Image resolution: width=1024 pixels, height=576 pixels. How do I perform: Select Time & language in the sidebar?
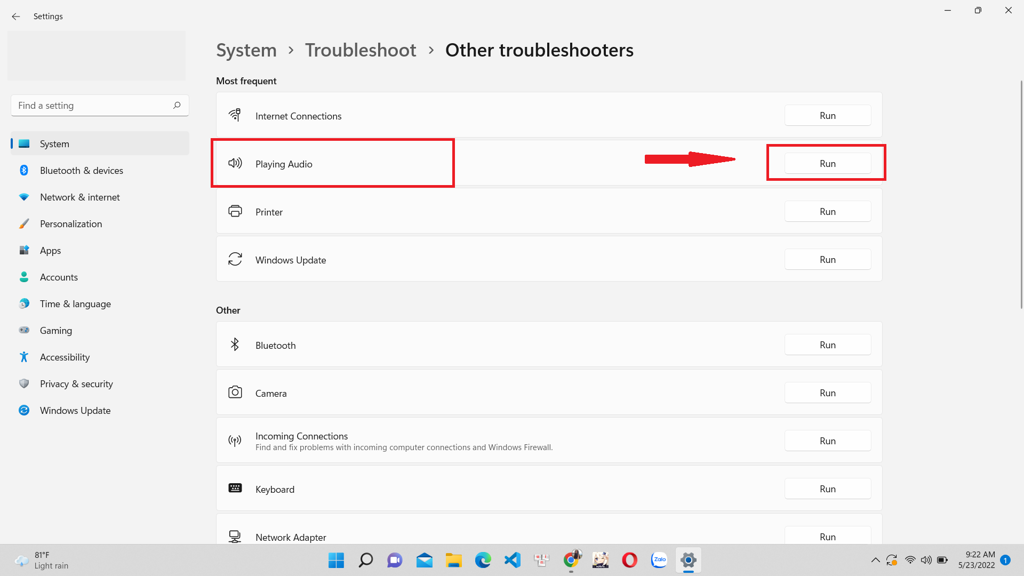pos(100,304)
